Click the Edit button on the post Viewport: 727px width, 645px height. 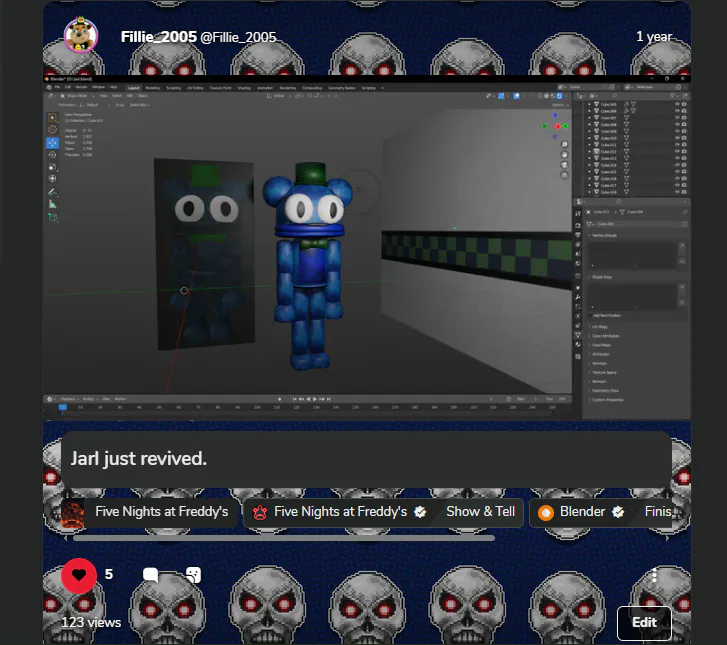644,622
